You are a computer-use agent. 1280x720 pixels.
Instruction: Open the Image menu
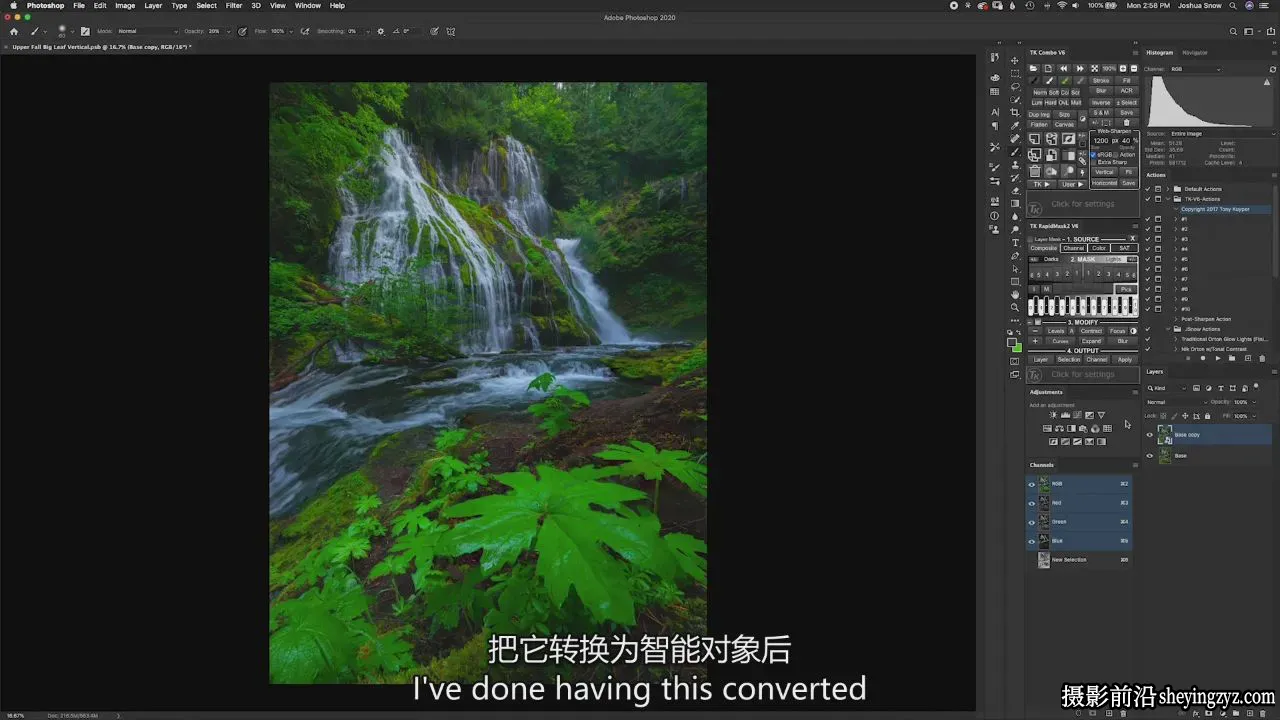125,6
